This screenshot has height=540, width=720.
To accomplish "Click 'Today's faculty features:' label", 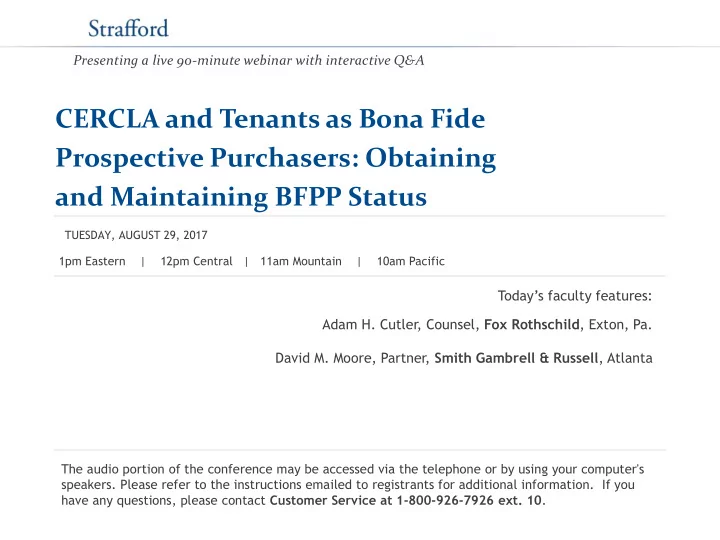I will pyautogui.click(x=574, y=296).
